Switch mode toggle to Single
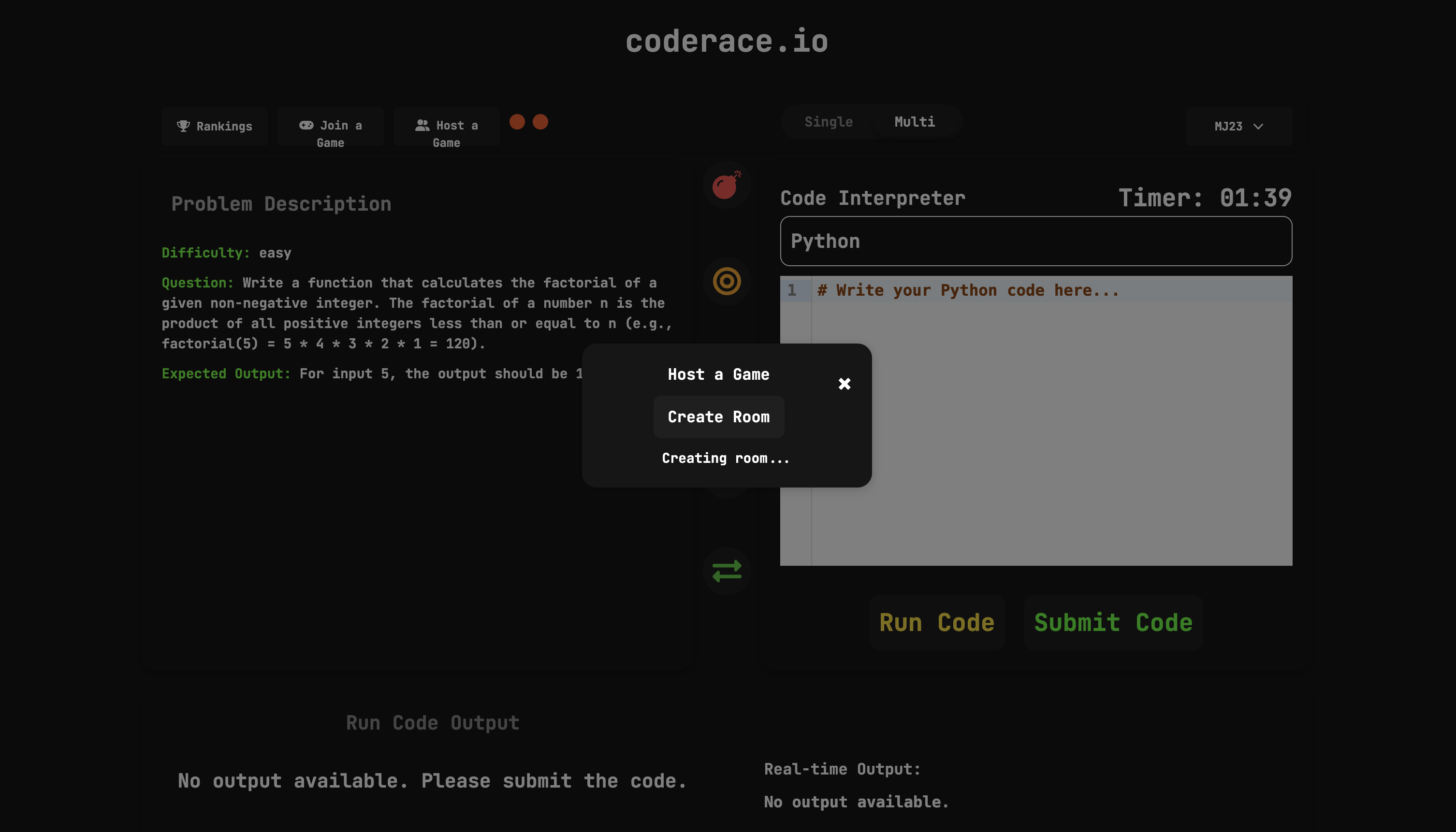 pyautogui.click(x=828, y=122)
